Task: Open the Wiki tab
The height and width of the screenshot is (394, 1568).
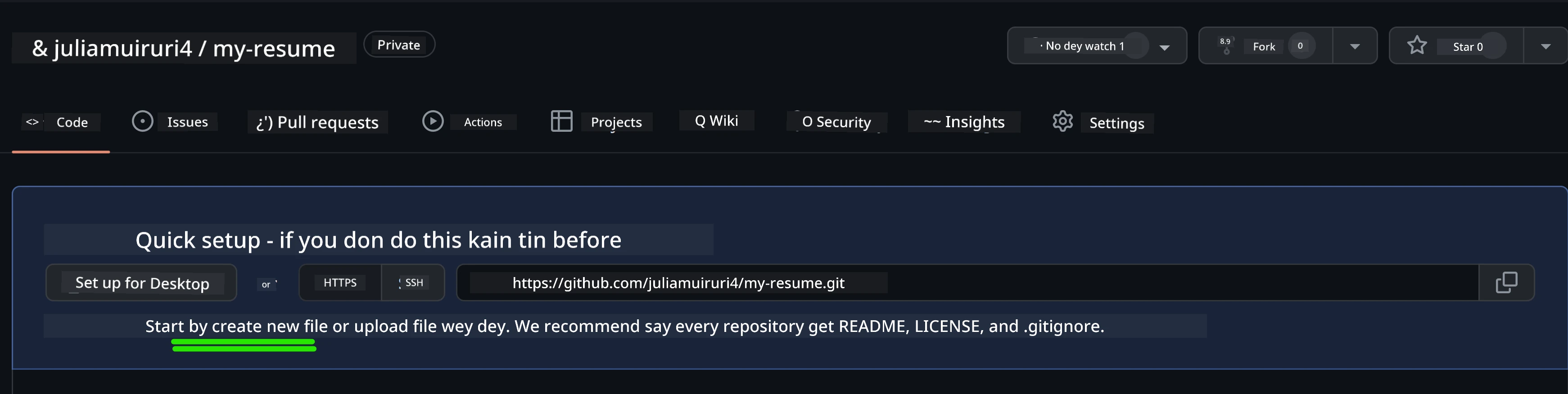Action: (716, 121)
